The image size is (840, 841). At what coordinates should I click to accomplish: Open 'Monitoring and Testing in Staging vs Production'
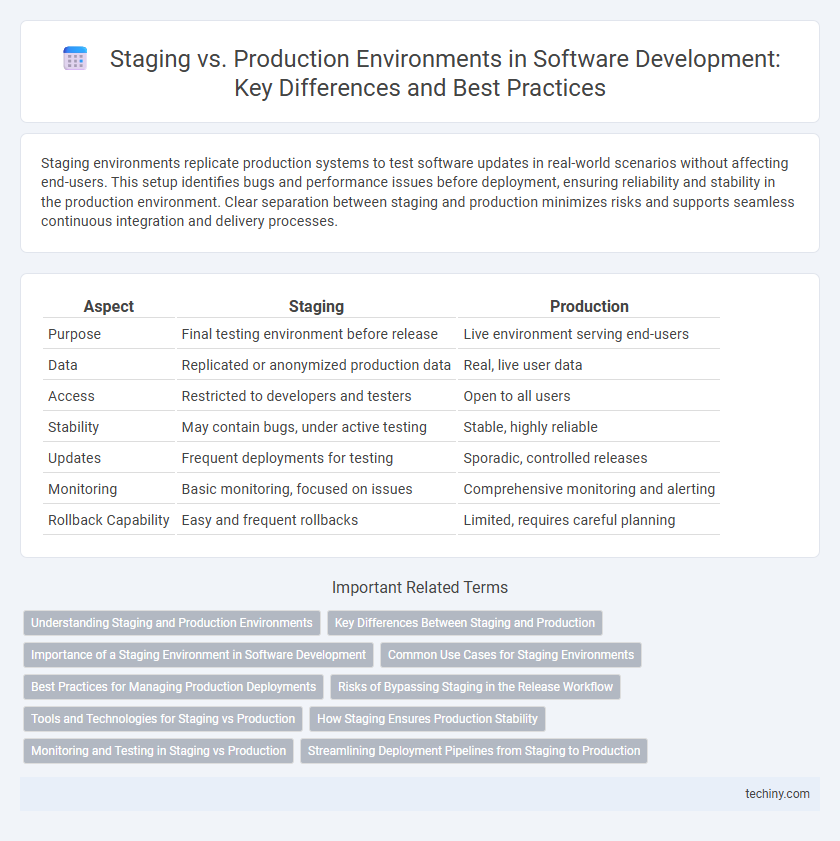click(x=158, y=750)
